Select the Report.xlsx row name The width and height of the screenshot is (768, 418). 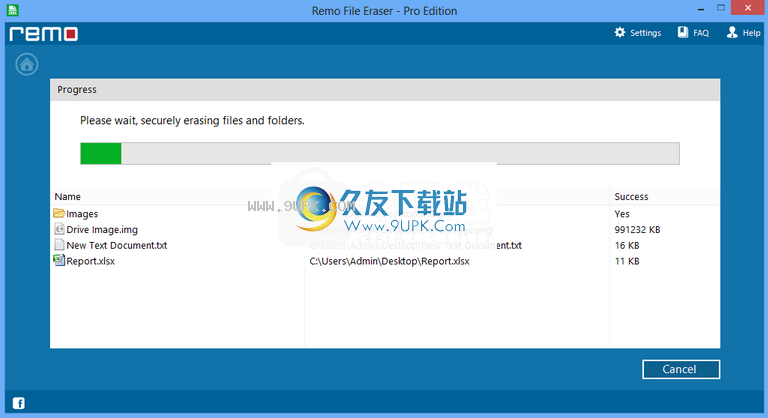point(91,261)
